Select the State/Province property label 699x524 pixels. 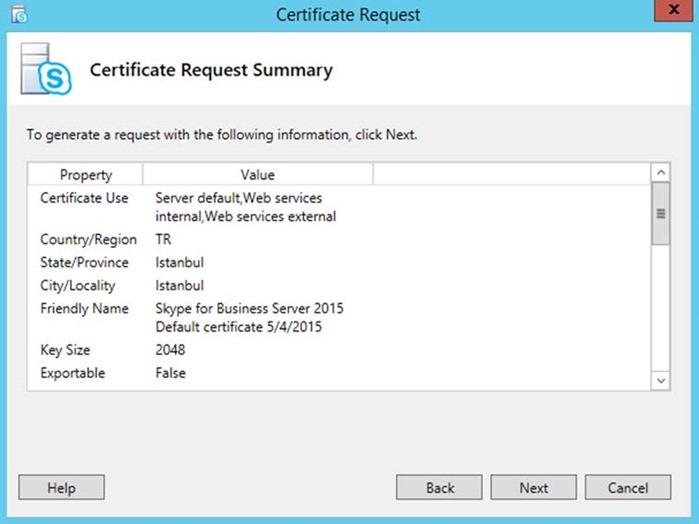pyautogui.click(x=84, y=262)
